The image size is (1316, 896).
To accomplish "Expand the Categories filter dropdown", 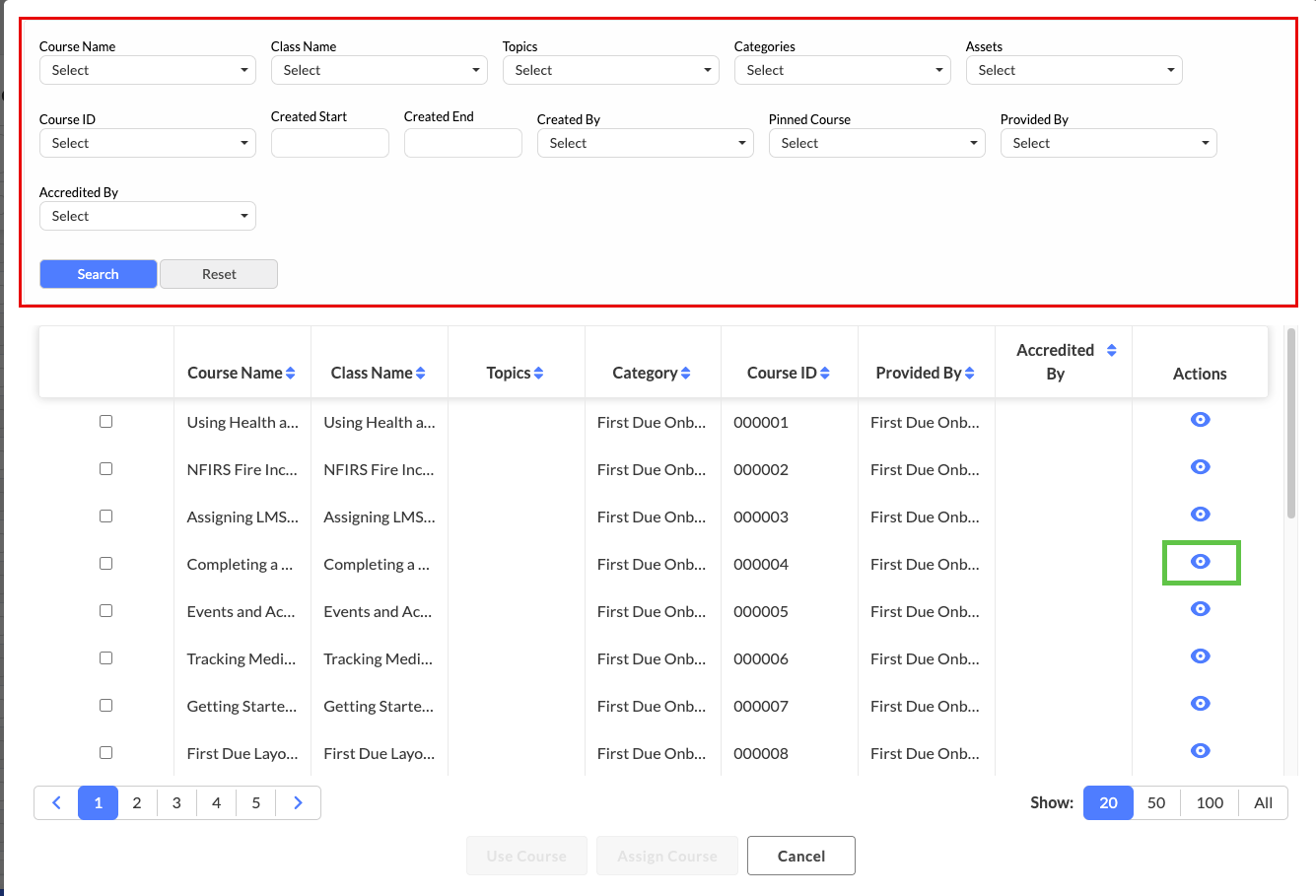I will tap(842, 70).
